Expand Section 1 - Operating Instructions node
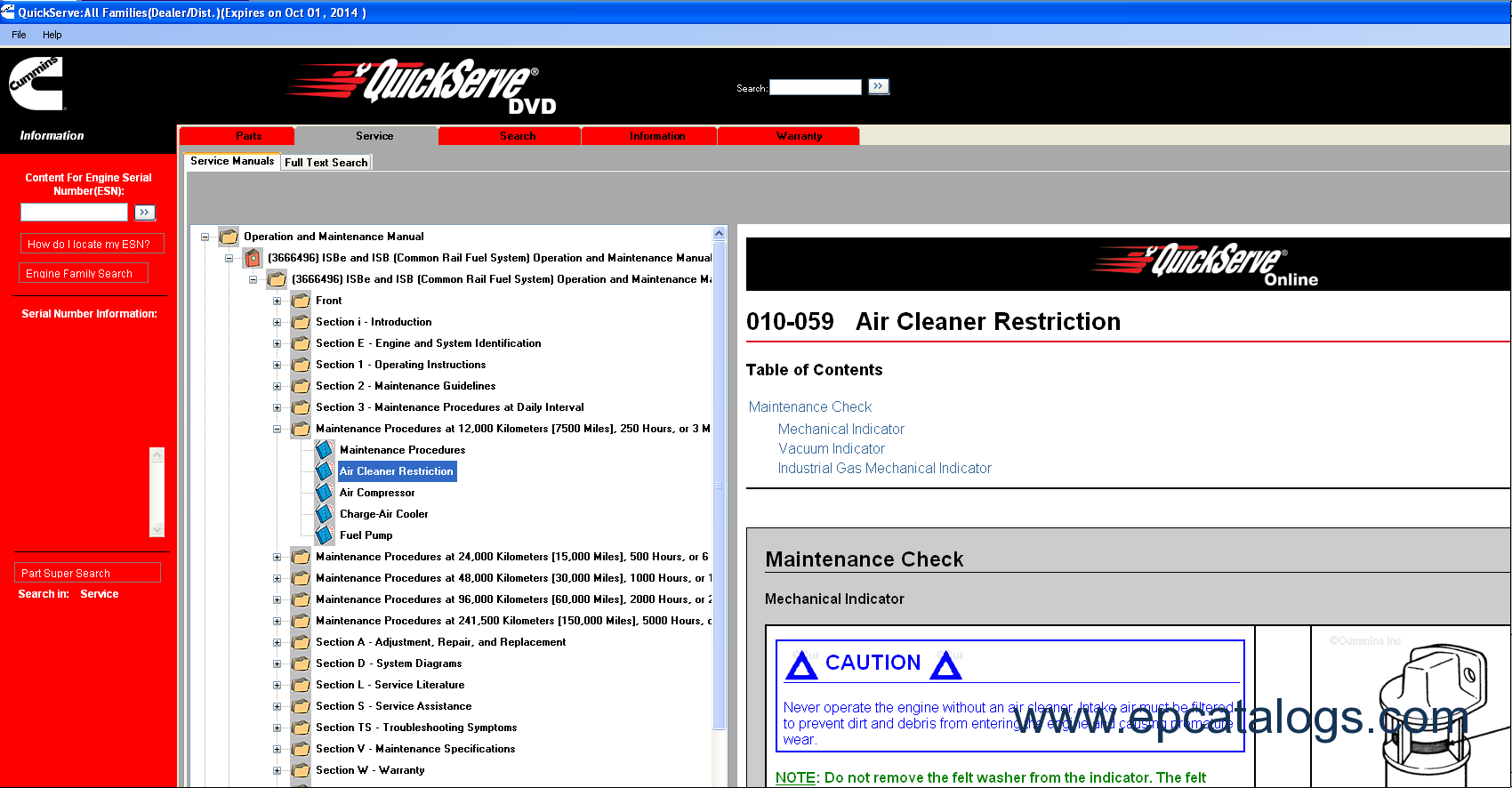This screenshot has height=788, width=1512. pyautogui.click(x=277, y=365)
